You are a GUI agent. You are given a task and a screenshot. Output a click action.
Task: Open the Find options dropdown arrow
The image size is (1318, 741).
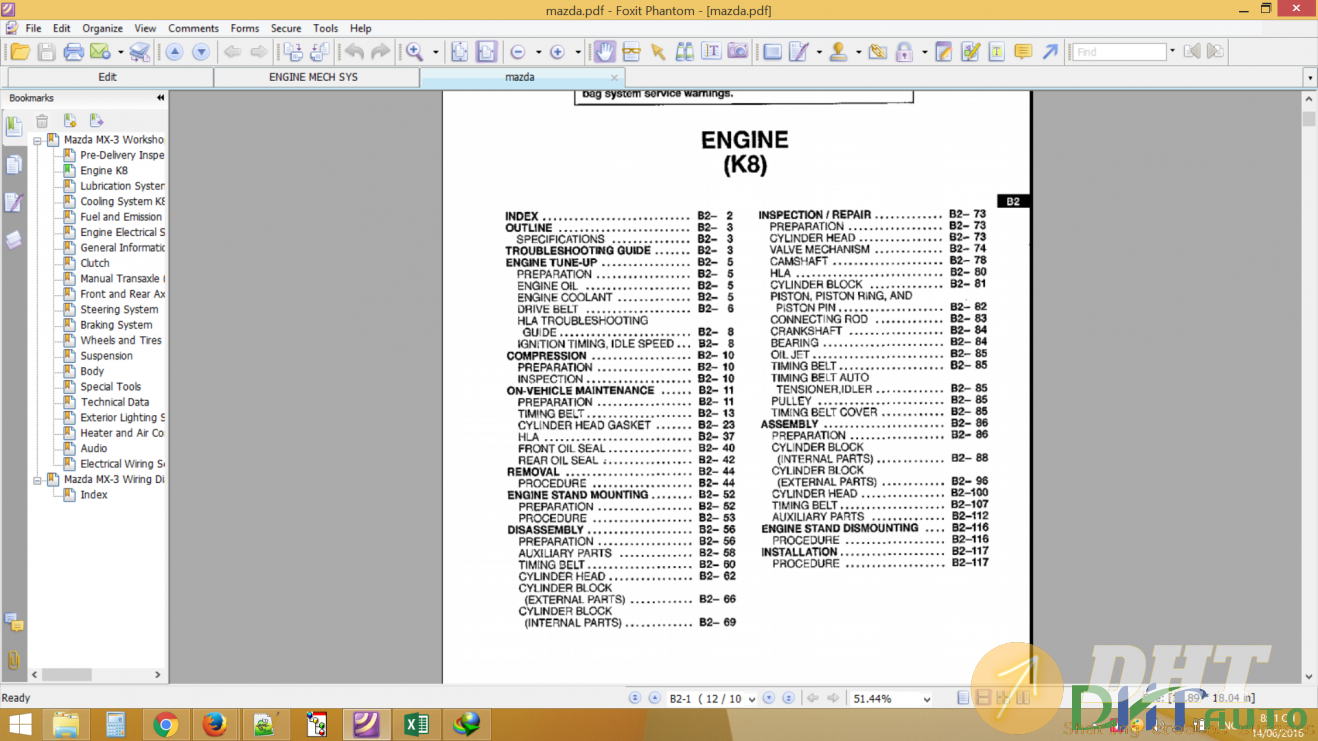coord(1172,52)
